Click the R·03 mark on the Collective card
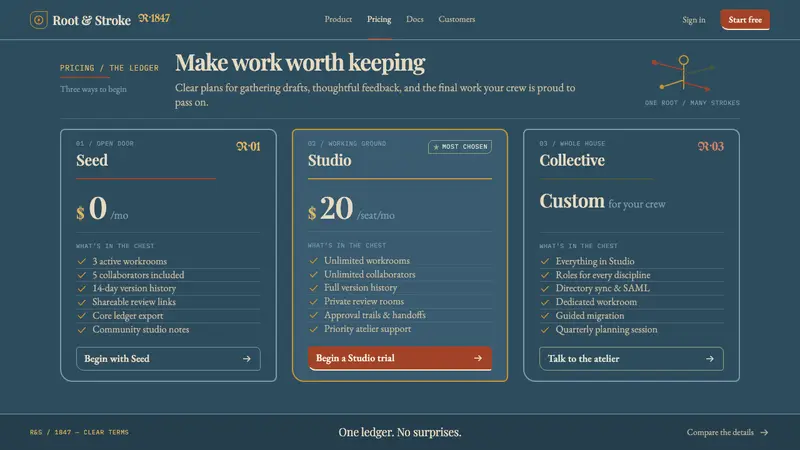 tap(711, 146)
